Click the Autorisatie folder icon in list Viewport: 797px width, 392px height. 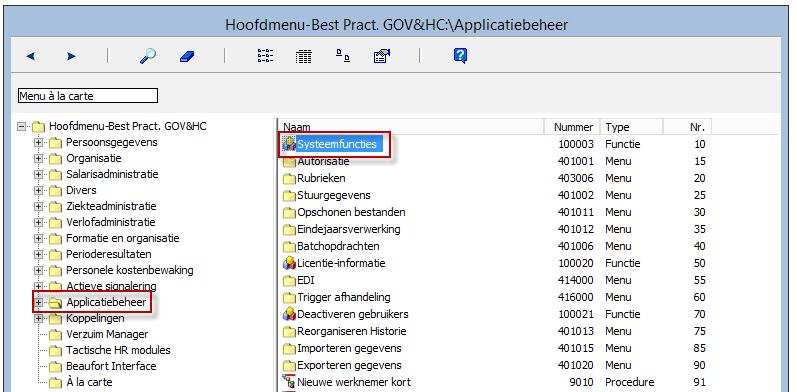point(289,162)
